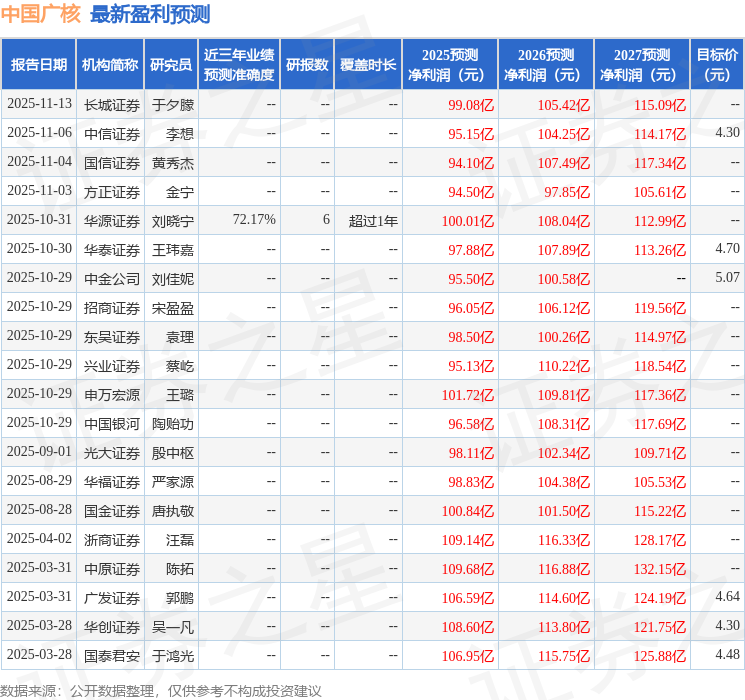Click the 中原证券 institution cell
The width and height of the screenshot is (745, 700).
(112, 569)
